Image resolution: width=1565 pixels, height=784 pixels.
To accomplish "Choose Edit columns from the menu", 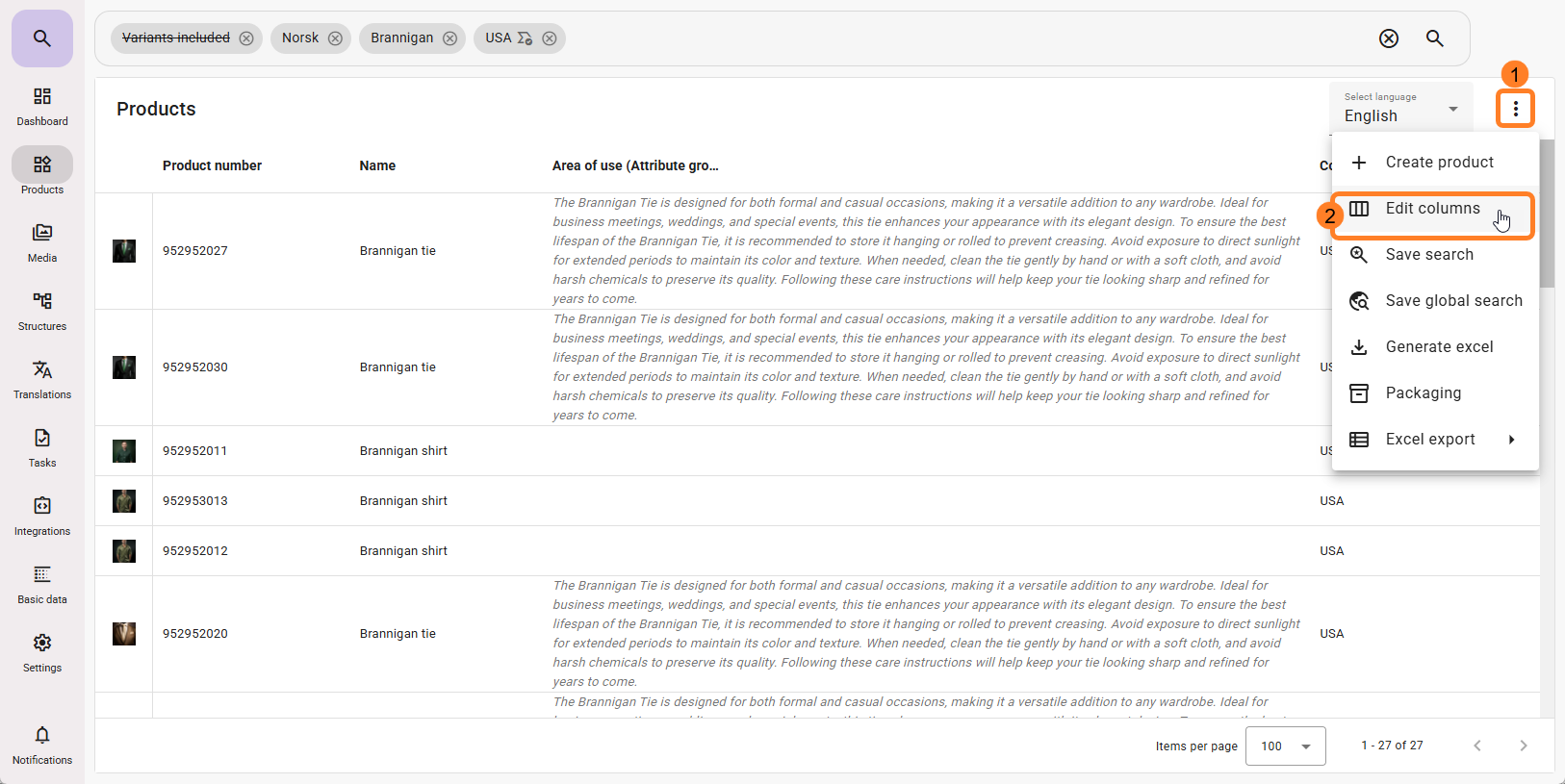I will pos(1432,209).
